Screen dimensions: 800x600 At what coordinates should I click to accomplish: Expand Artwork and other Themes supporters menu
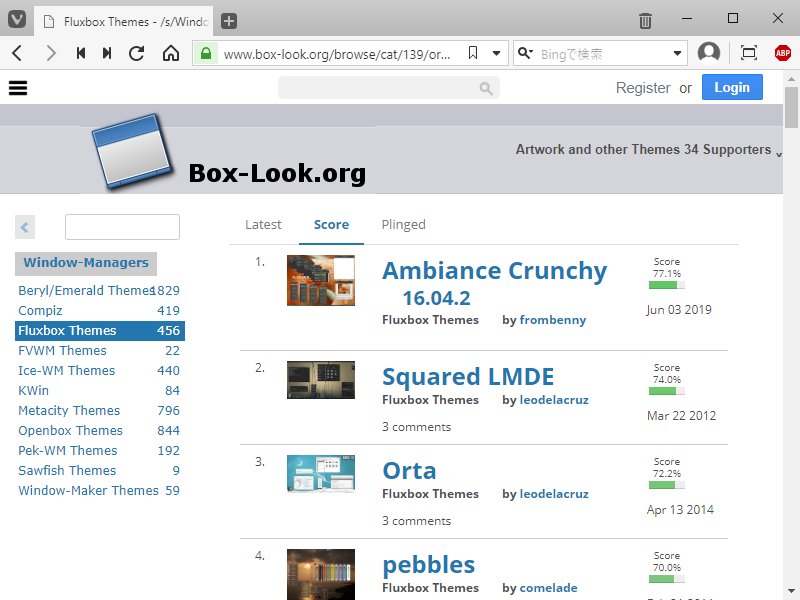pyautogui.click(x=648, y=149)
